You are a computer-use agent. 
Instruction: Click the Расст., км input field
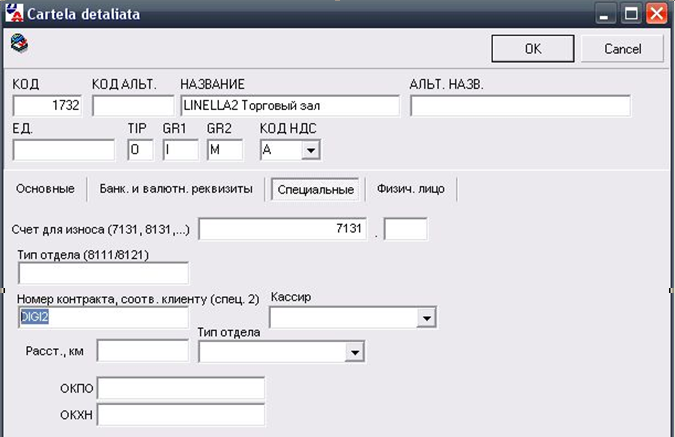point(143,351)
